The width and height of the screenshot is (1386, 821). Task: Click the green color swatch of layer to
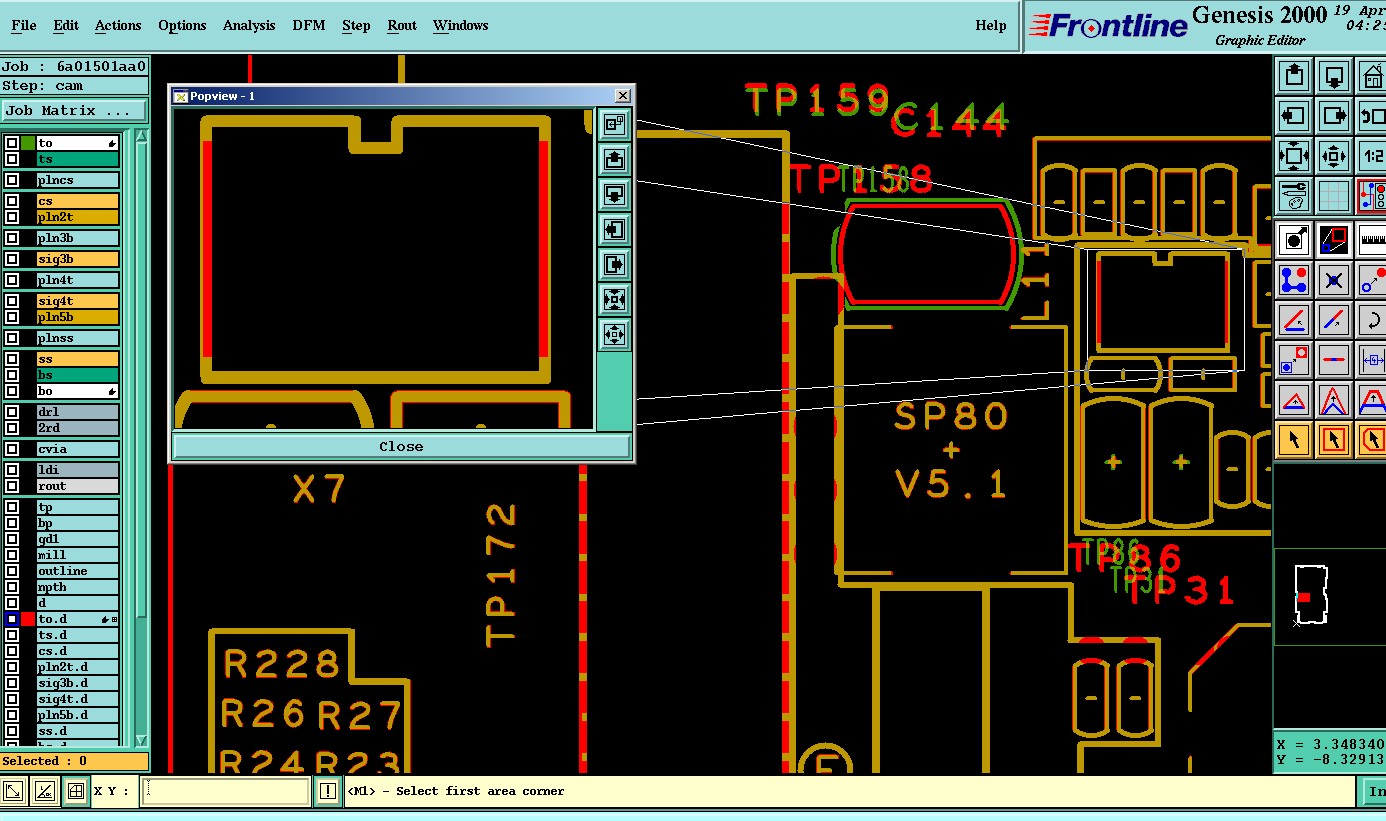click(28, 143)
